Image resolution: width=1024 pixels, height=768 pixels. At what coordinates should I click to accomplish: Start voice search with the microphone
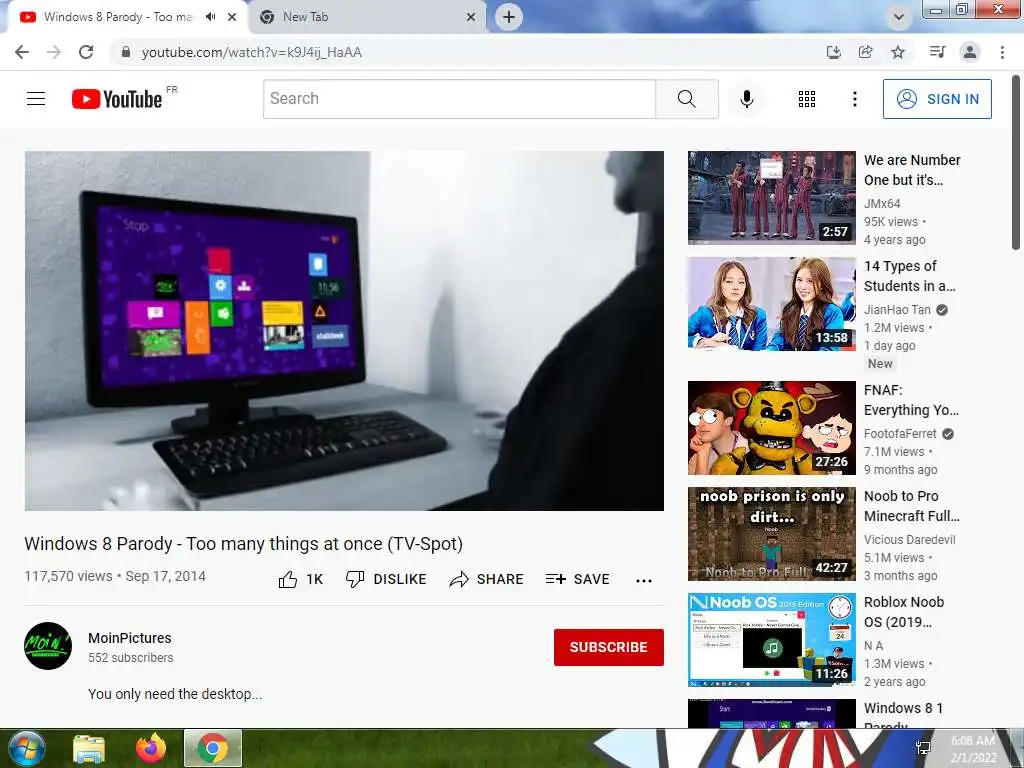(x=746, y=99)
